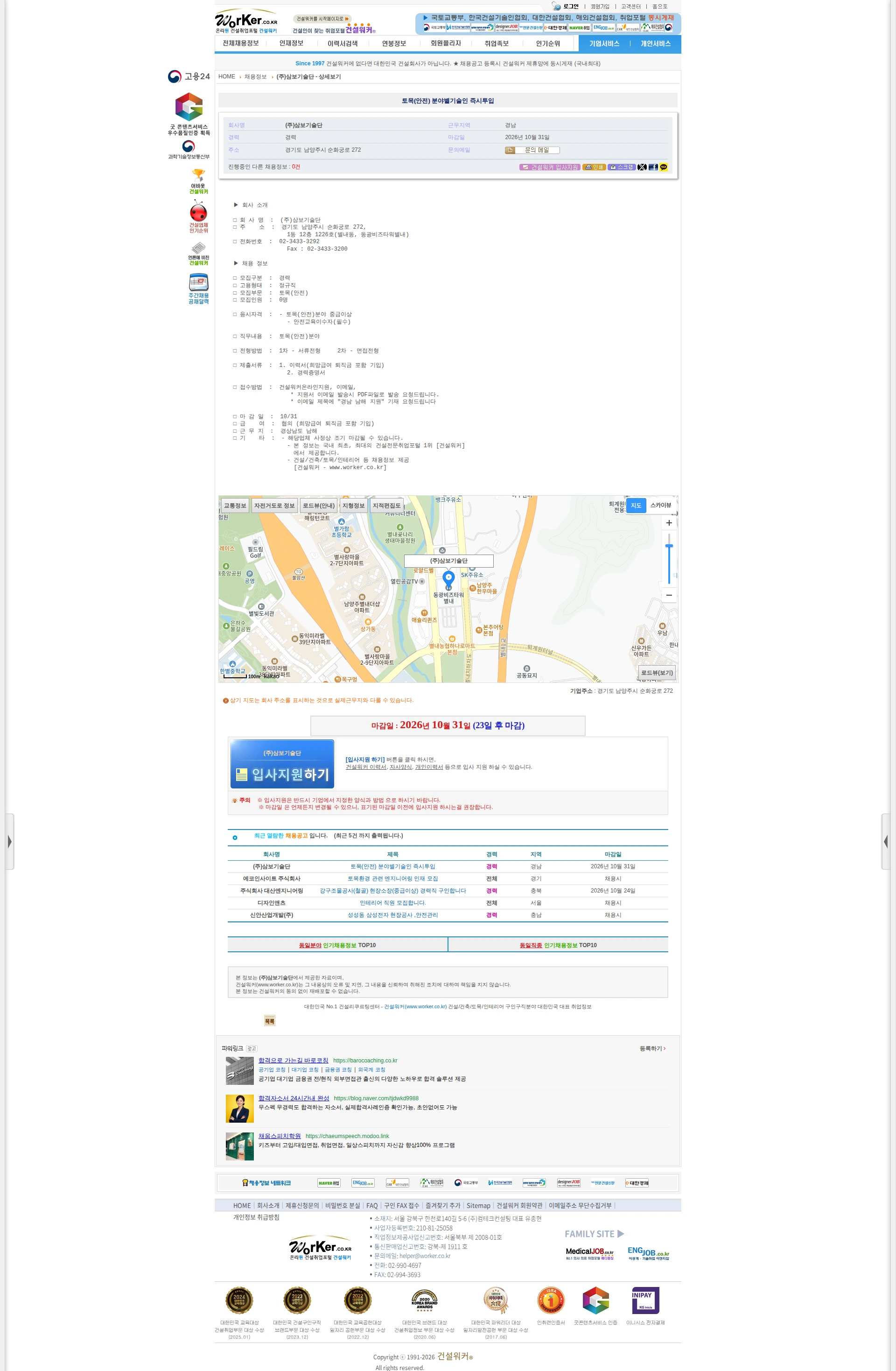Toggle 지형정보 map overlay

(354, 505)
